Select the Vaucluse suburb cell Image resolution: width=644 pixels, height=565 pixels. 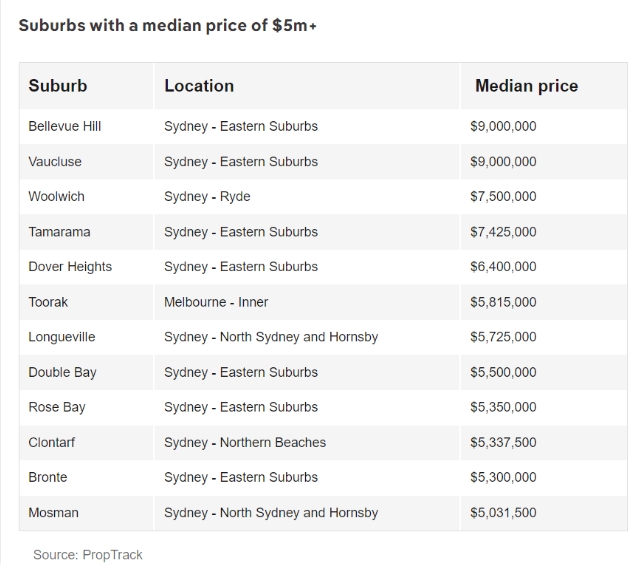[x=86, y=162]
